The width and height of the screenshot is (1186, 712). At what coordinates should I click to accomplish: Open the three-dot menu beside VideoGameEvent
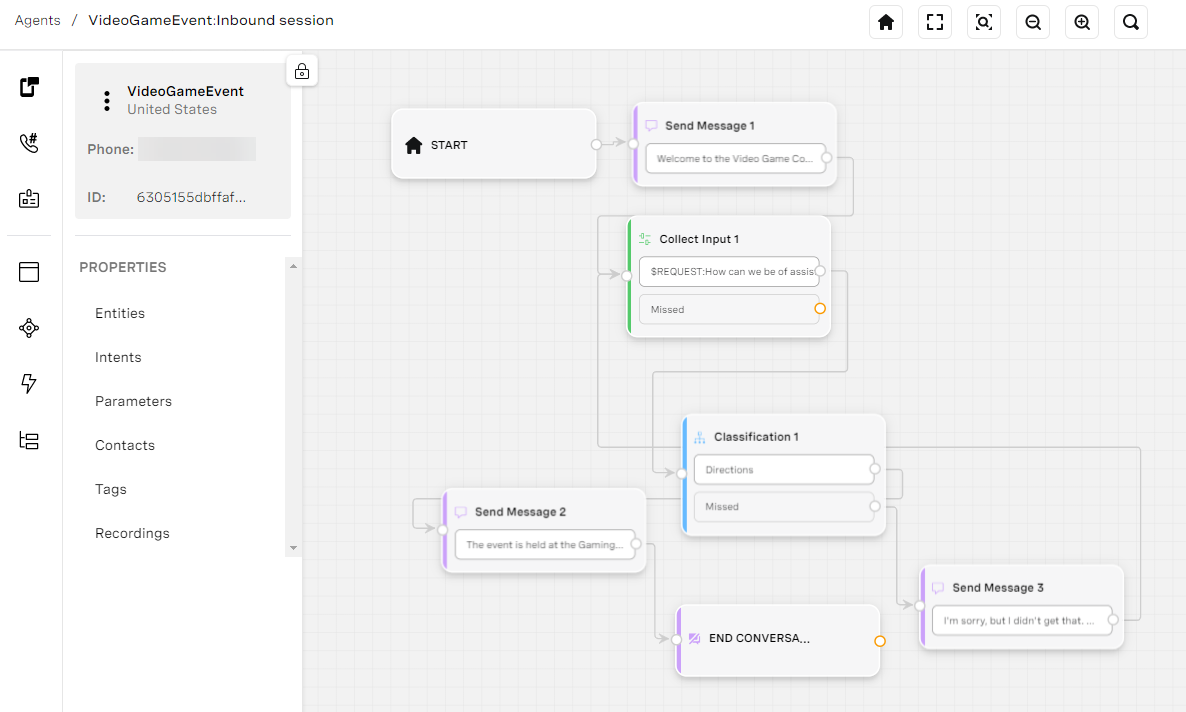pos(107,101)
